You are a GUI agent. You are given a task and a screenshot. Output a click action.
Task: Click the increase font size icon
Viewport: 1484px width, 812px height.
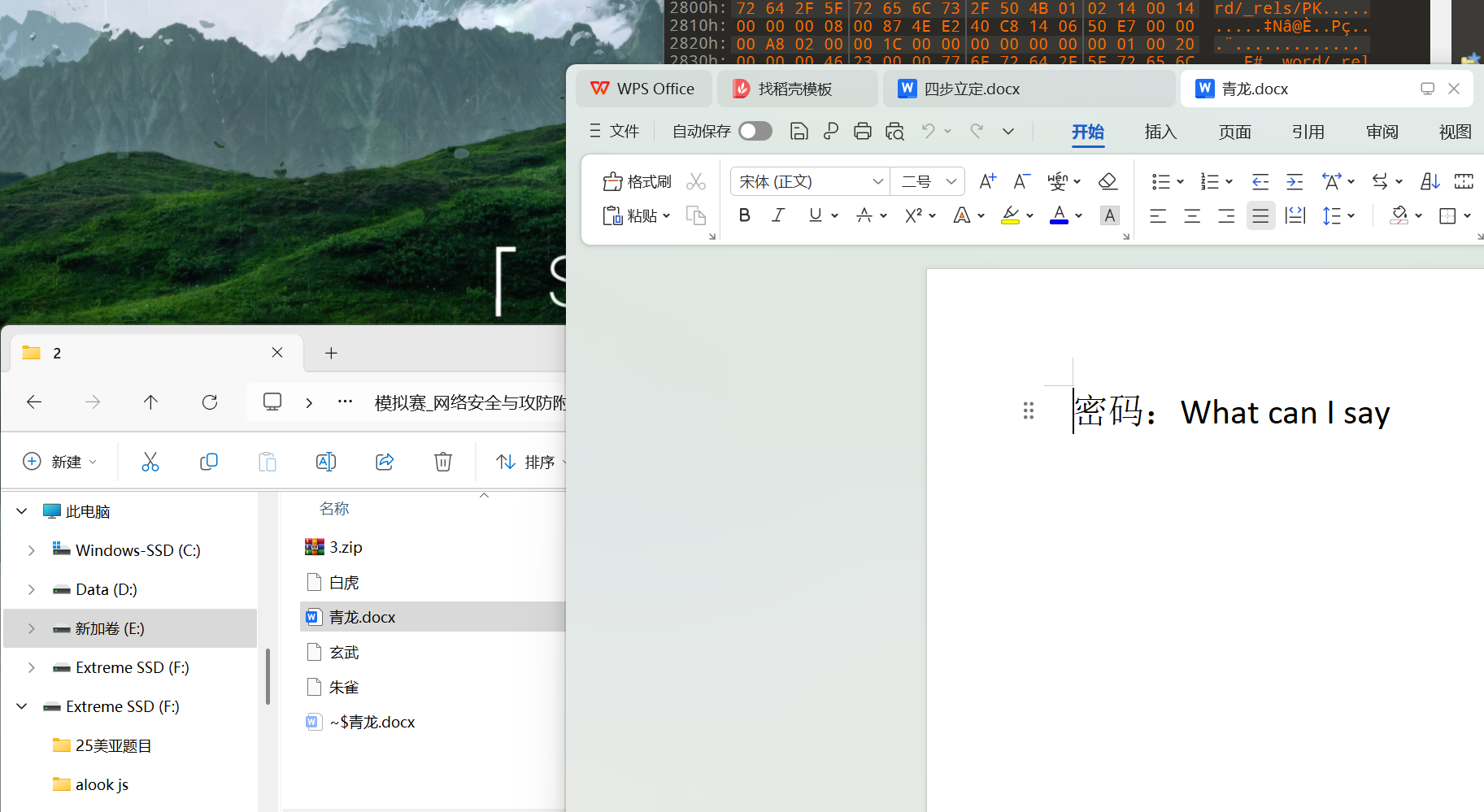click(987, 181)
